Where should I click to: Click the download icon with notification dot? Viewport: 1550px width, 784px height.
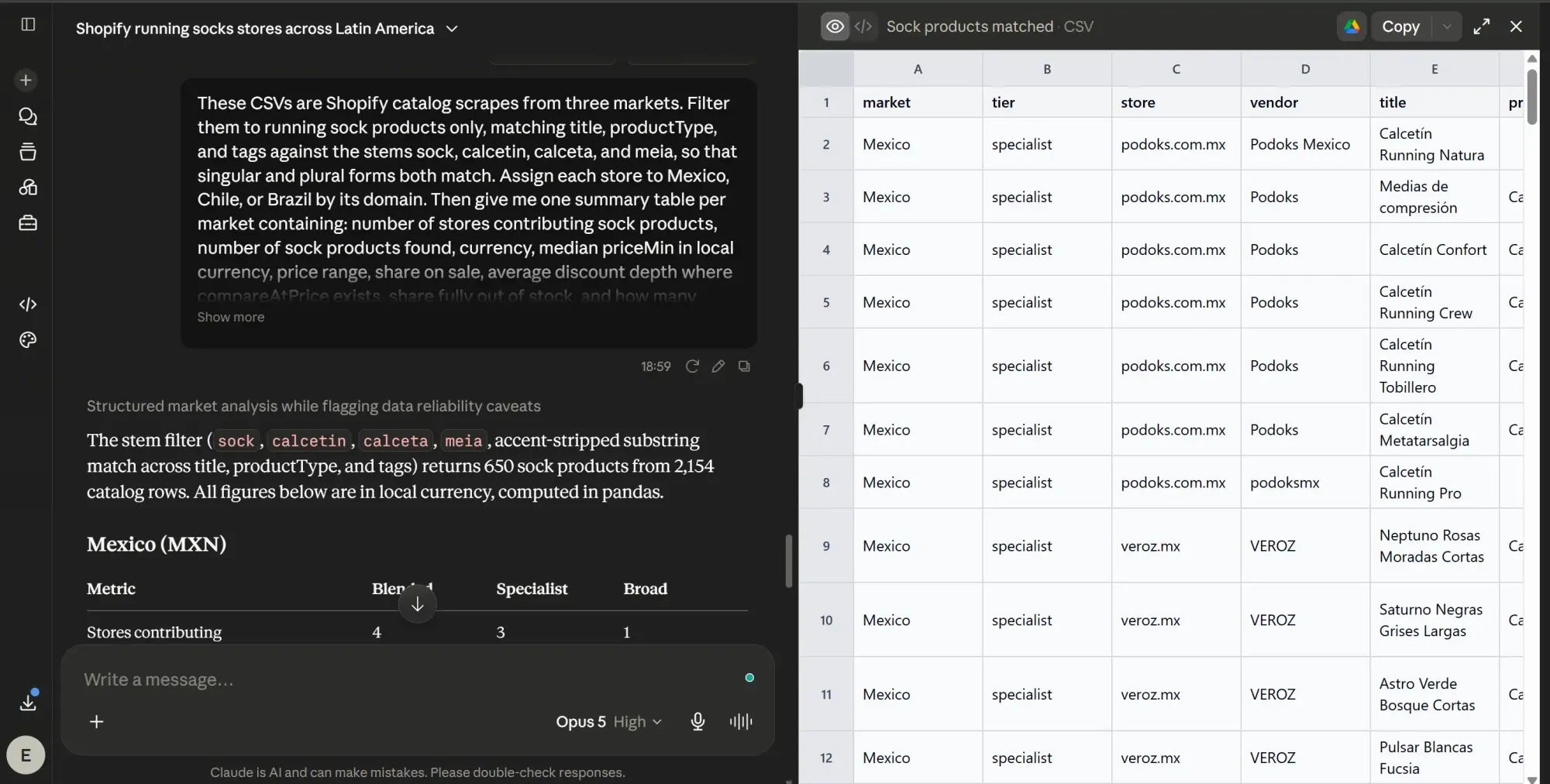coord(28,701)
